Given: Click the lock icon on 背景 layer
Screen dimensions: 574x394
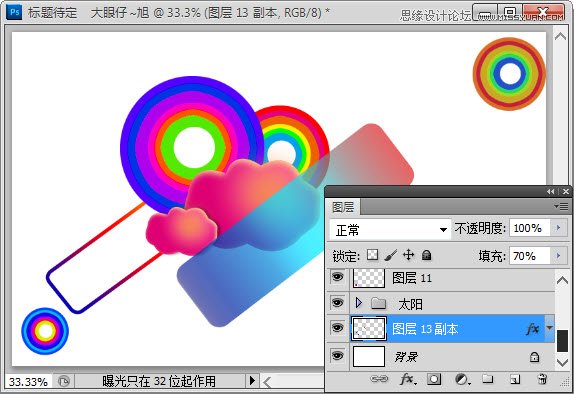Looking at the screenshot, I should click(534, 357).
